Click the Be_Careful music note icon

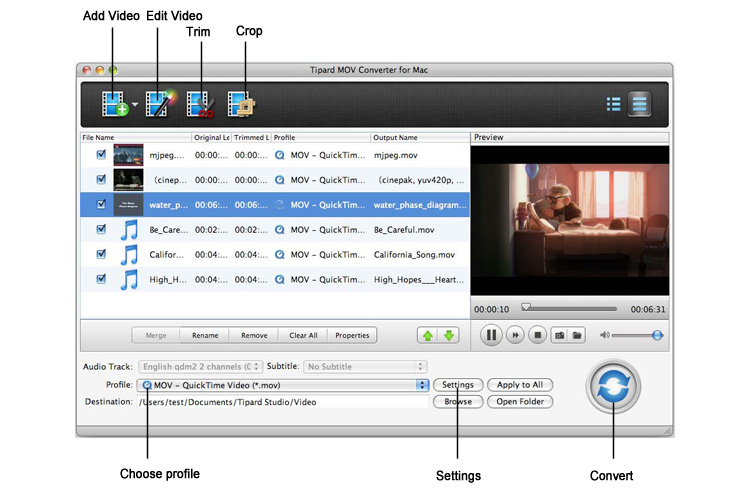pyautogui.click(x=129, y=230)
